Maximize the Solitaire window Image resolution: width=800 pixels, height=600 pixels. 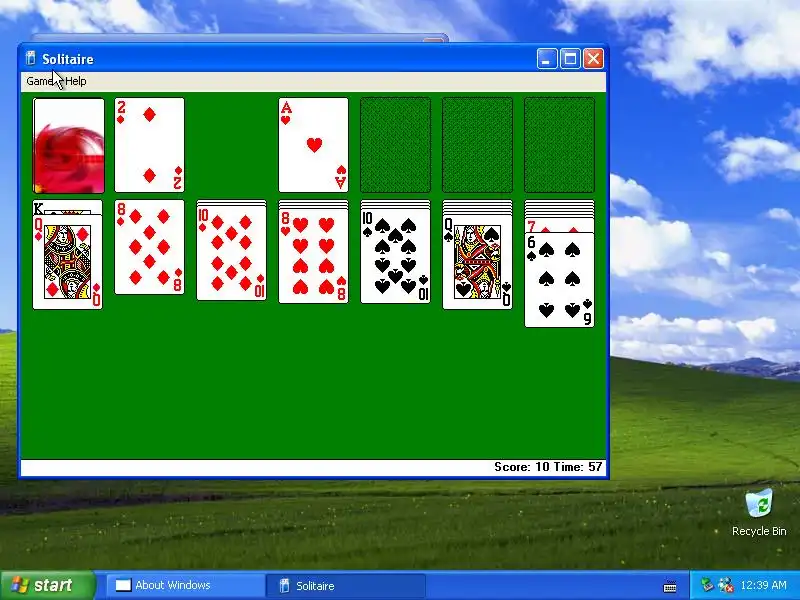(570, 59)
